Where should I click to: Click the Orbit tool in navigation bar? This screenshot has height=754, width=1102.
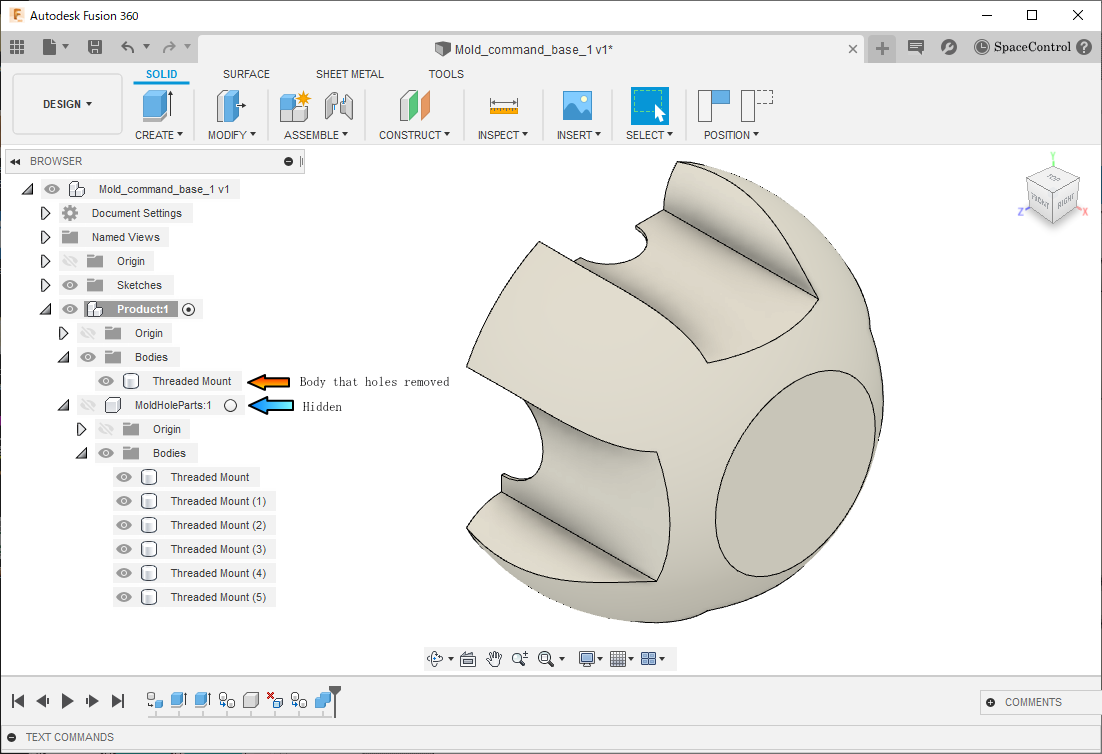tap(435, 658)
